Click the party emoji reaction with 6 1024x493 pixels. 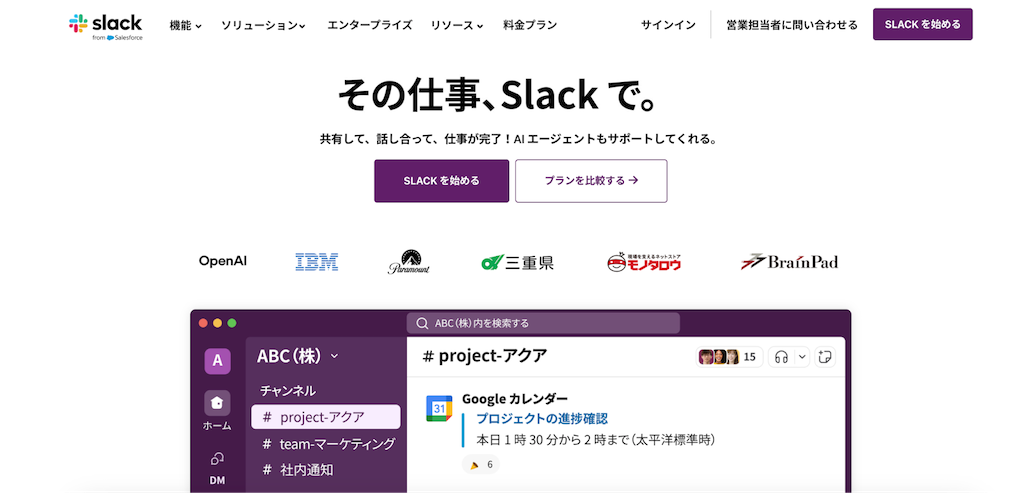click(481, 465)
